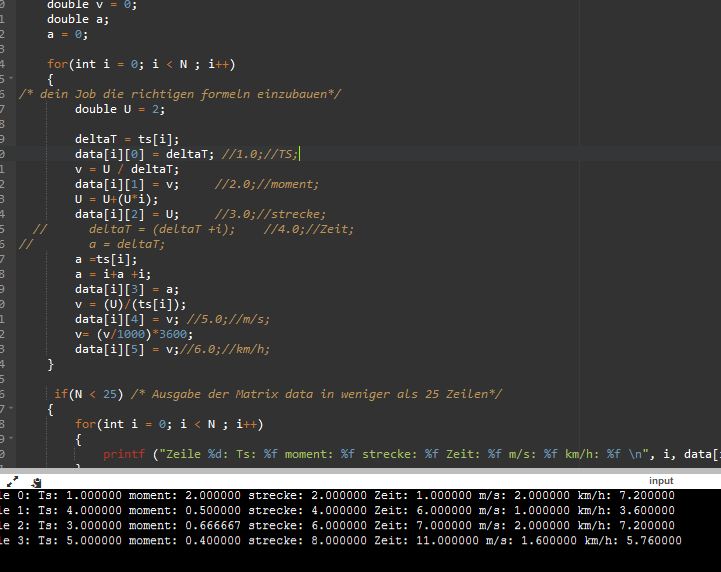The height and width of the screenshot is (572, 721).
Task: Click the 'v= (v/1000)*3600;' line
Action: pyautogui.click(x=134, y=334)
